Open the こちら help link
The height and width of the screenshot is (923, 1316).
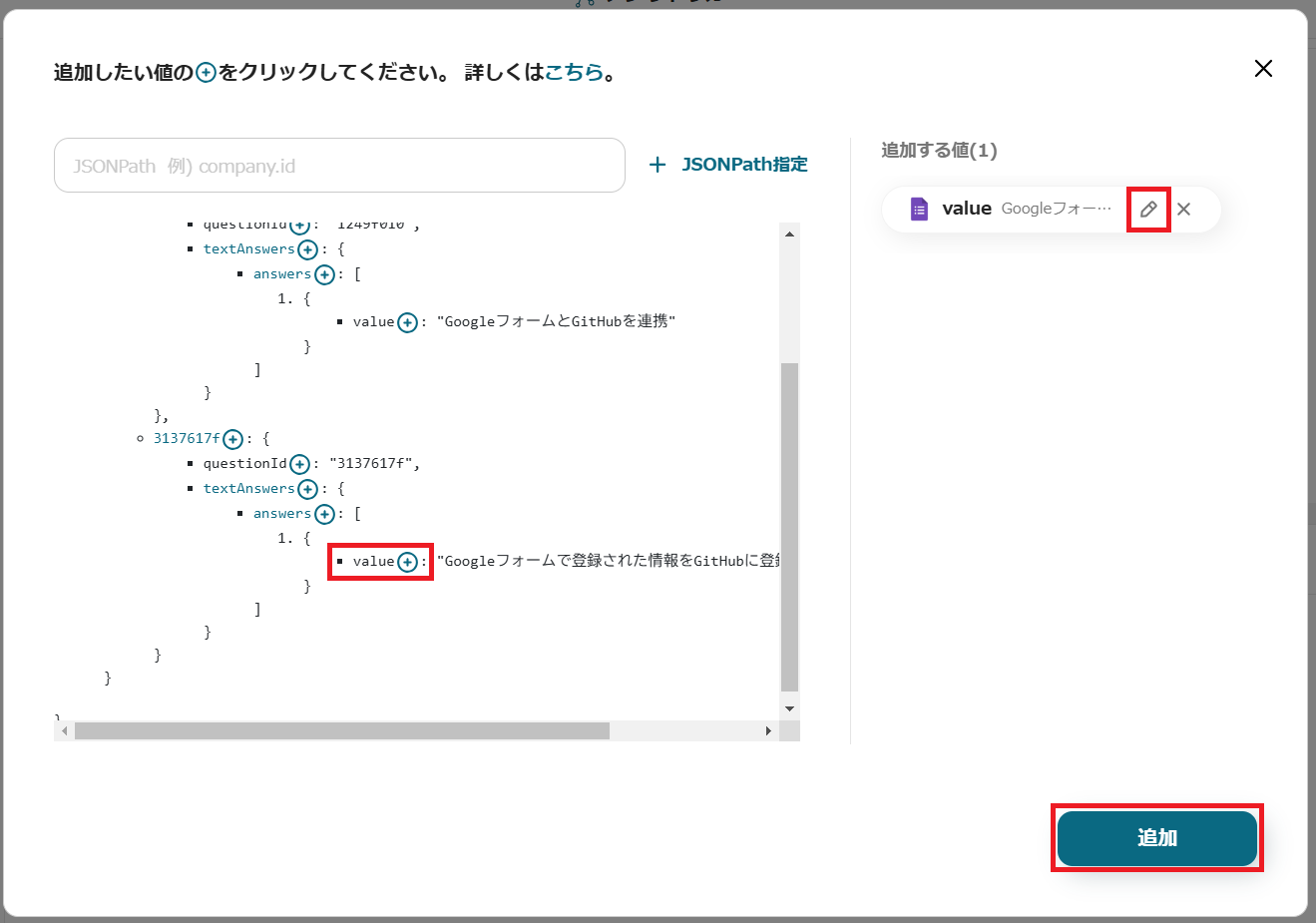[574, 73]
